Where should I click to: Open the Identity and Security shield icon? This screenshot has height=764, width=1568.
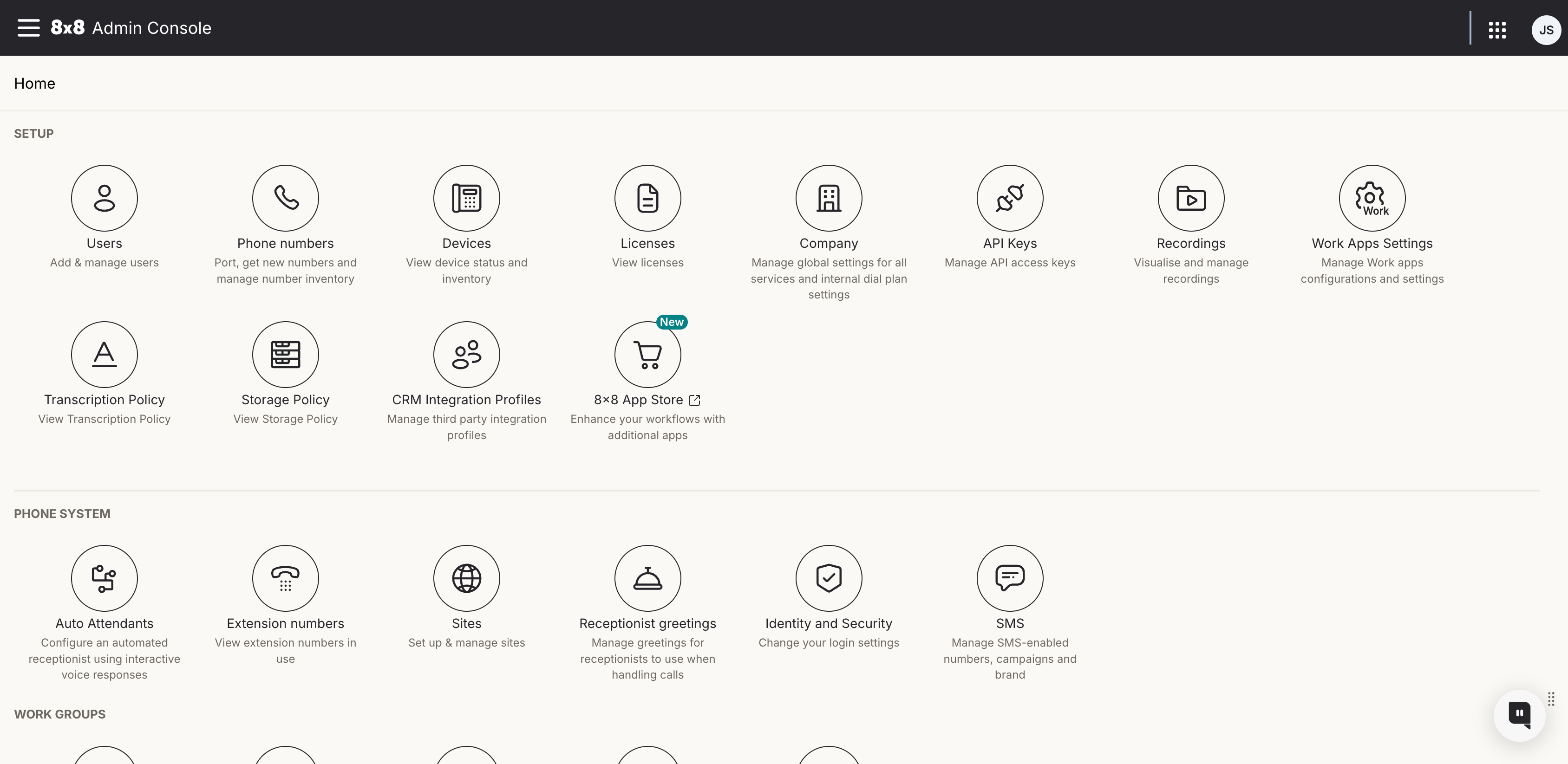[829, 578]
